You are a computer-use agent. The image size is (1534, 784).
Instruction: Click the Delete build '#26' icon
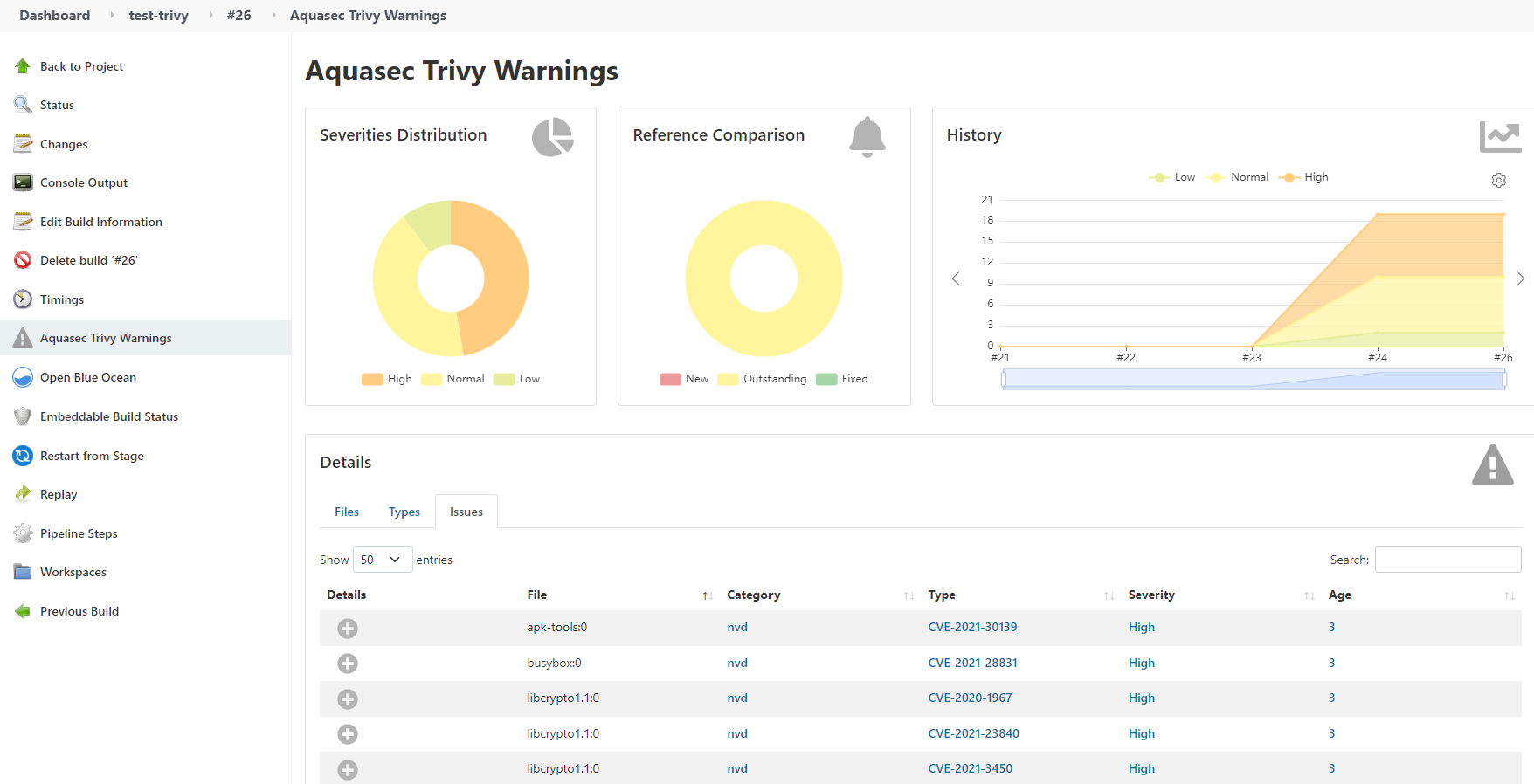coord(23,260)
